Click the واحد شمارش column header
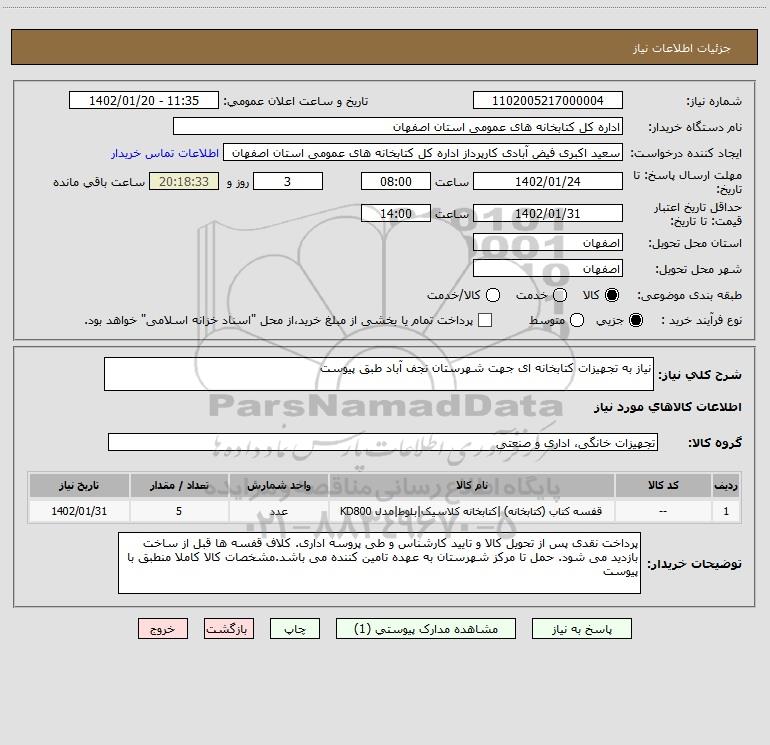770x745 pixels. pos(278,486)
